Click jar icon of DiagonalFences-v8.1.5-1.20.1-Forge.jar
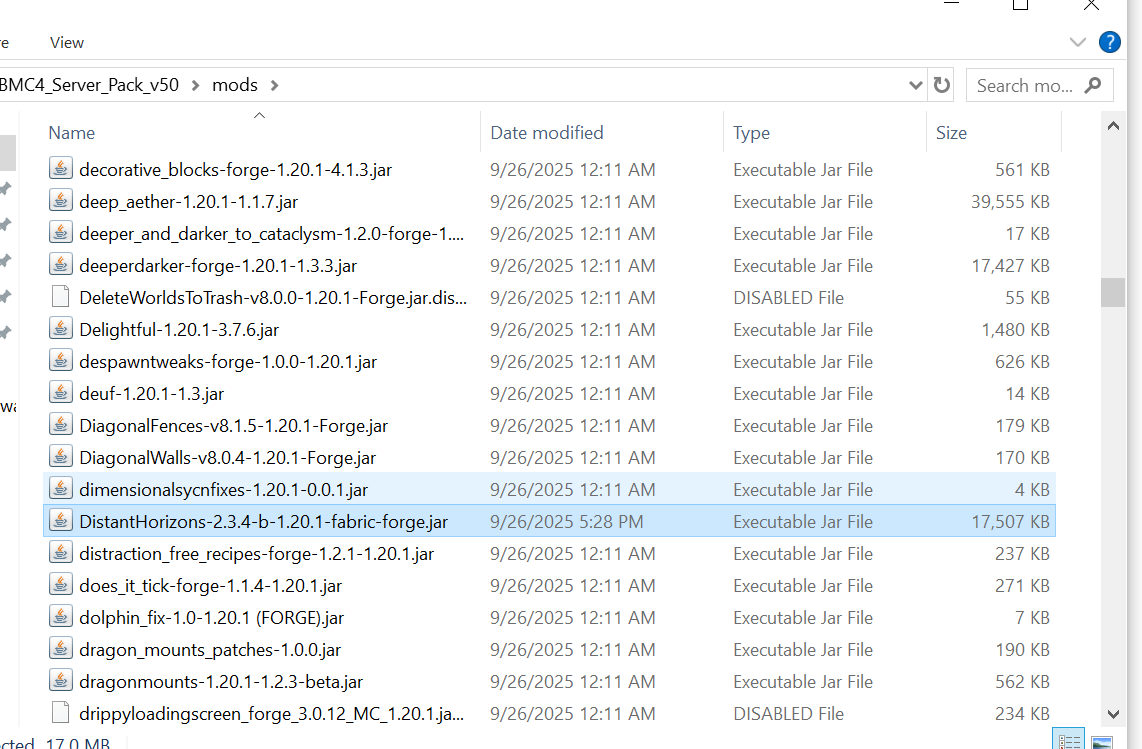Image resolution: width=1142 pixels, height=749 pixels. [60, 426]
